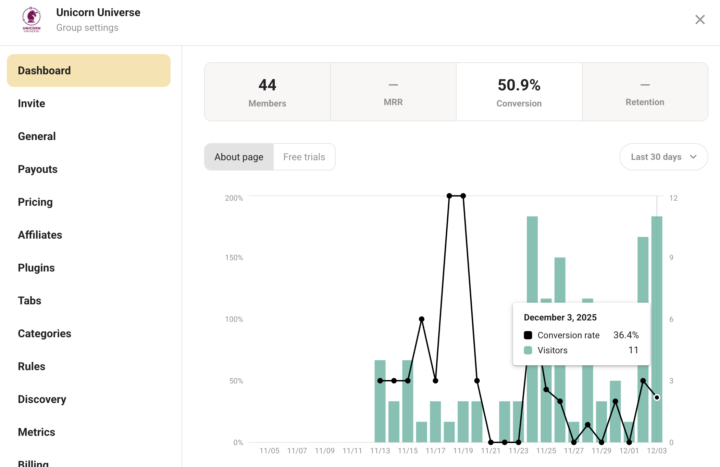The width and height of the screenshot is (720, 467).
Task: Select the About page tab
Action: [x=239, y=157]
